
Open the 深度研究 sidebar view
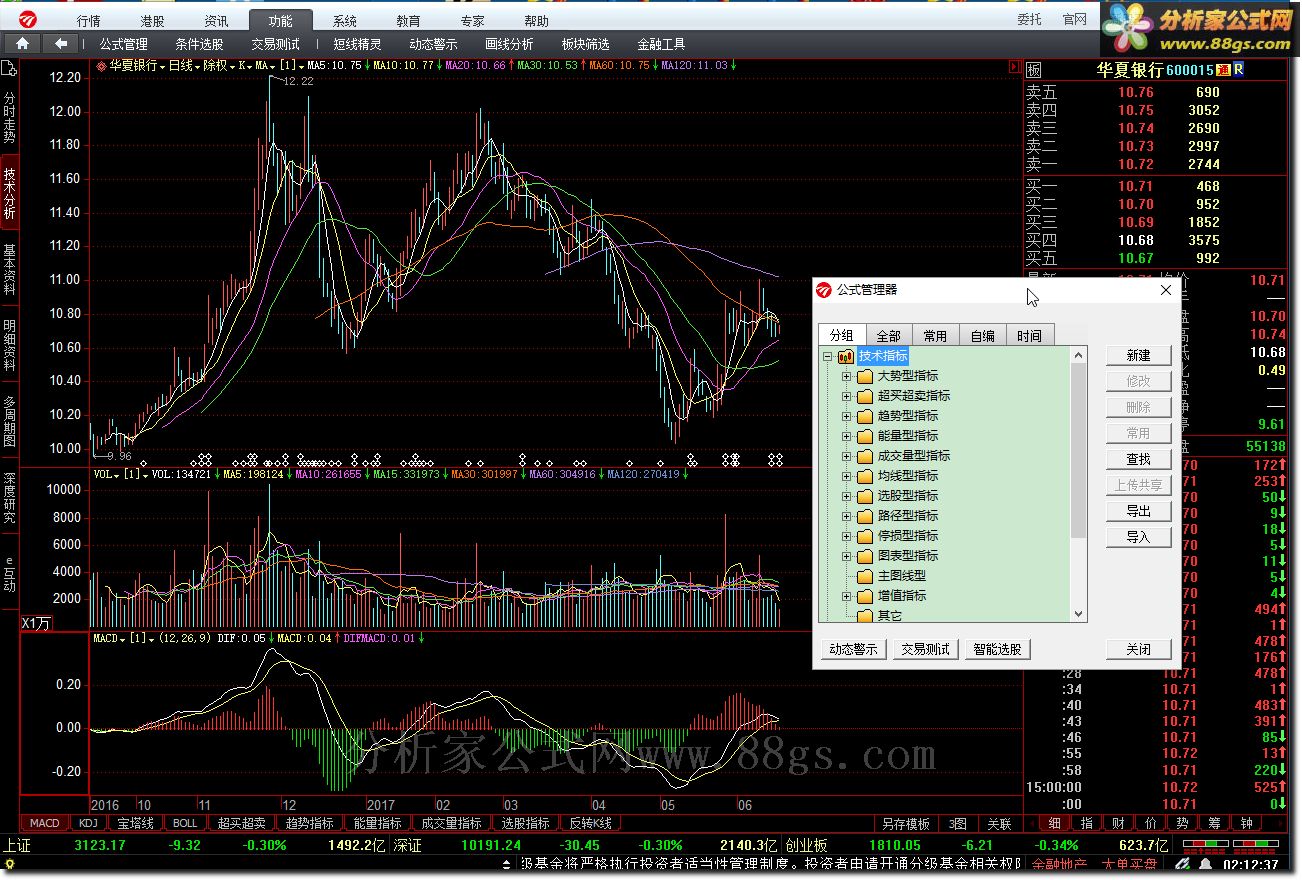pos(9,497)
